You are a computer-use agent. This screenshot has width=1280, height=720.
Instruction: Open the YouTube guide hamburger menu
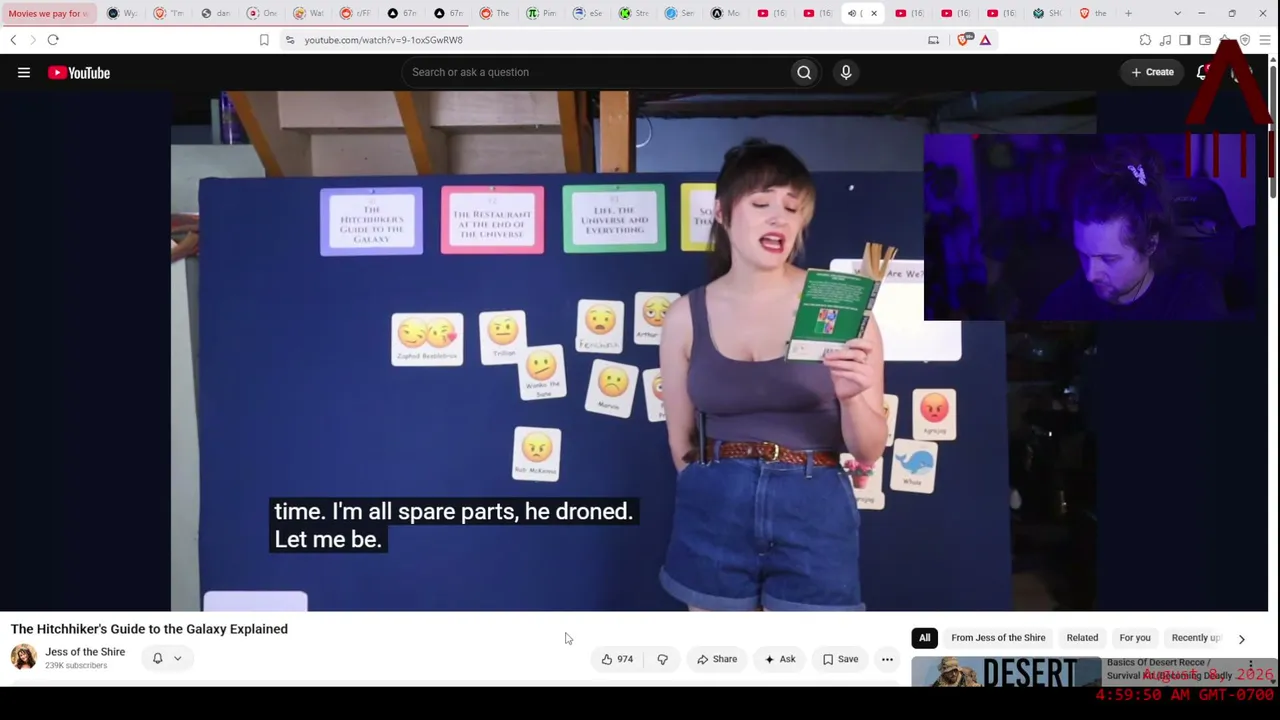(24, 72)
